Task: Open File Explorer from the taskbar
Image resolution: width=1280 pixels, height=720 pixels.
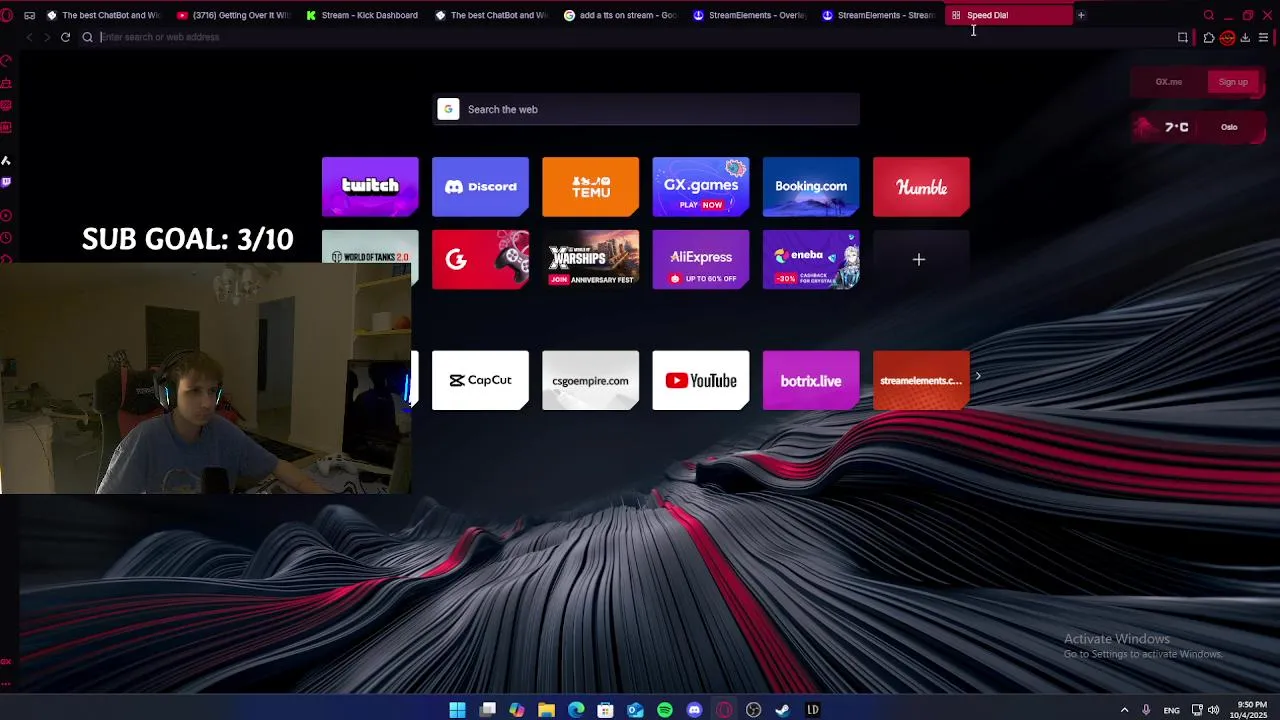Action: (x=547, y=710)
